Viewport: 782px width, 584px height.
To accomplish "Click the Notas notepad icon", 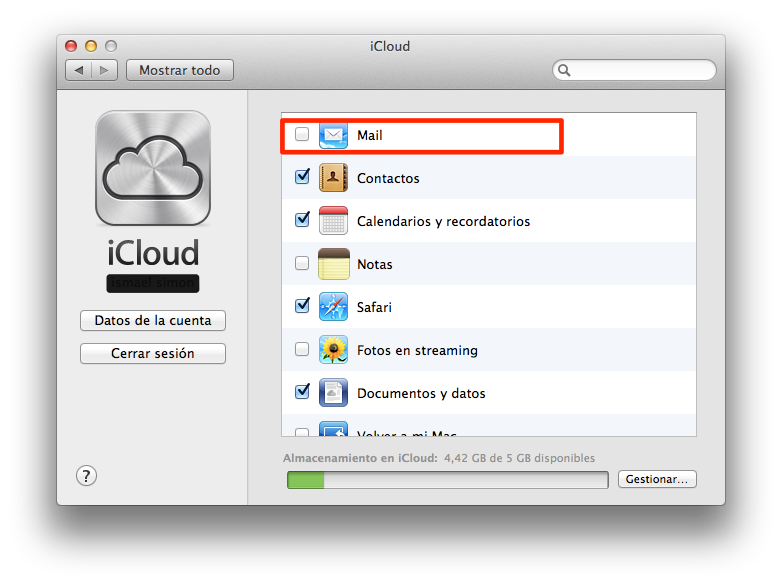I will coord(334,264).
